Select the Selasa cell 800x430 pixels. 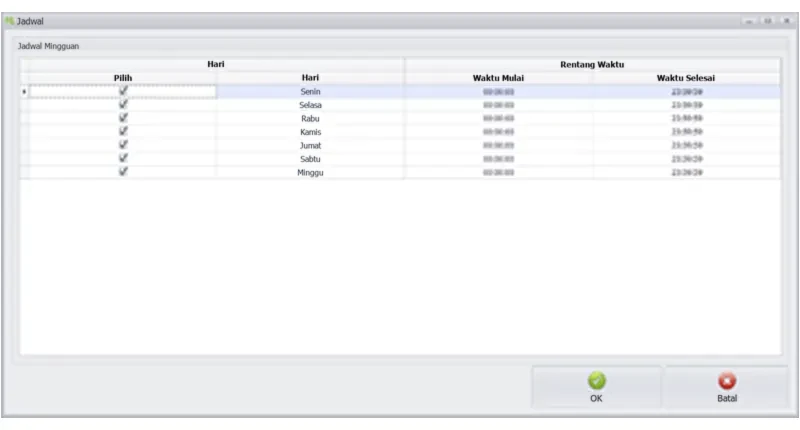pos(310,105)
